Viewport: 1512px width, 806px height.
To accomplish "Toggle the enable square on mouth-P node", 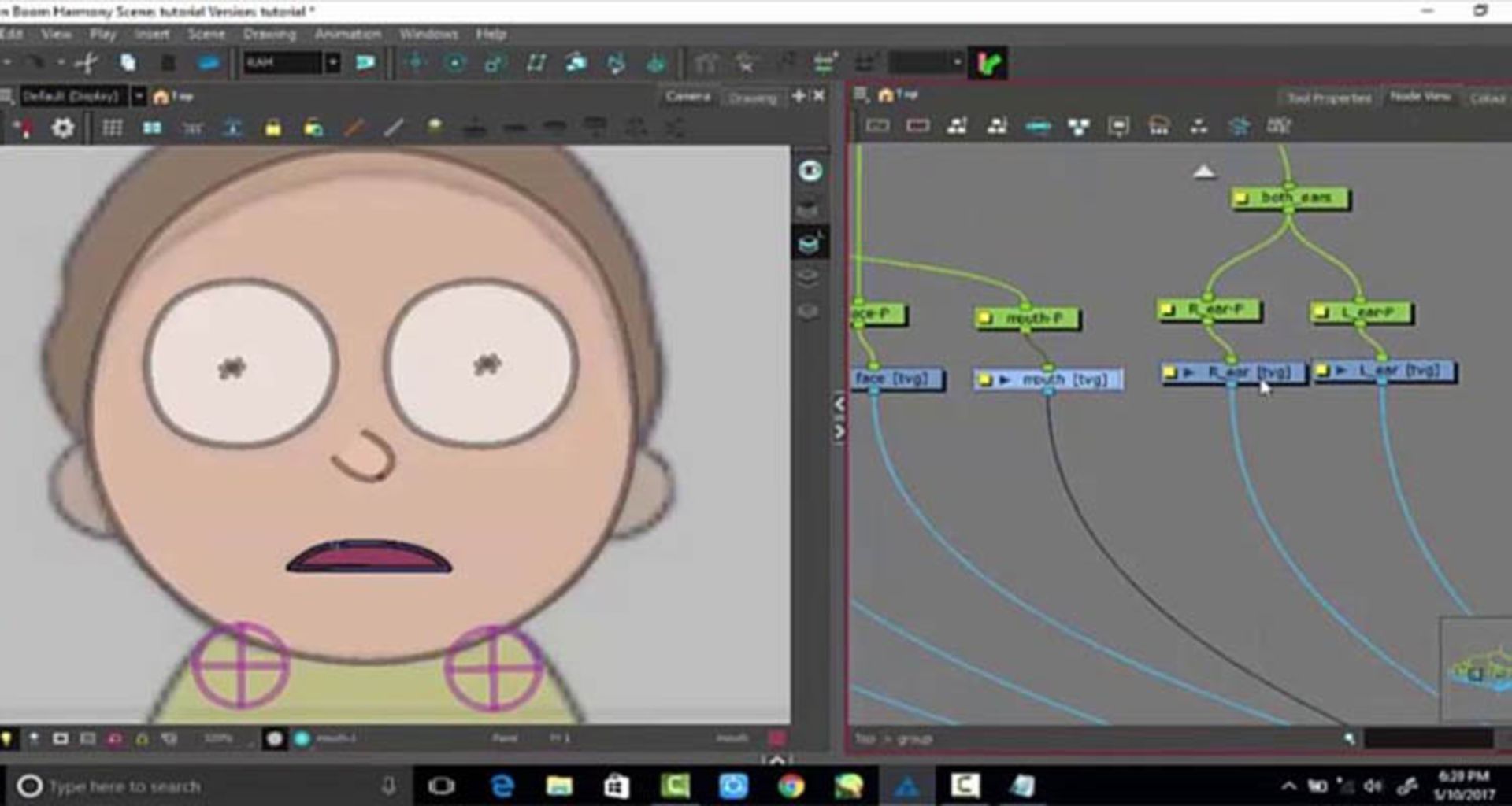I will (985, 319).
